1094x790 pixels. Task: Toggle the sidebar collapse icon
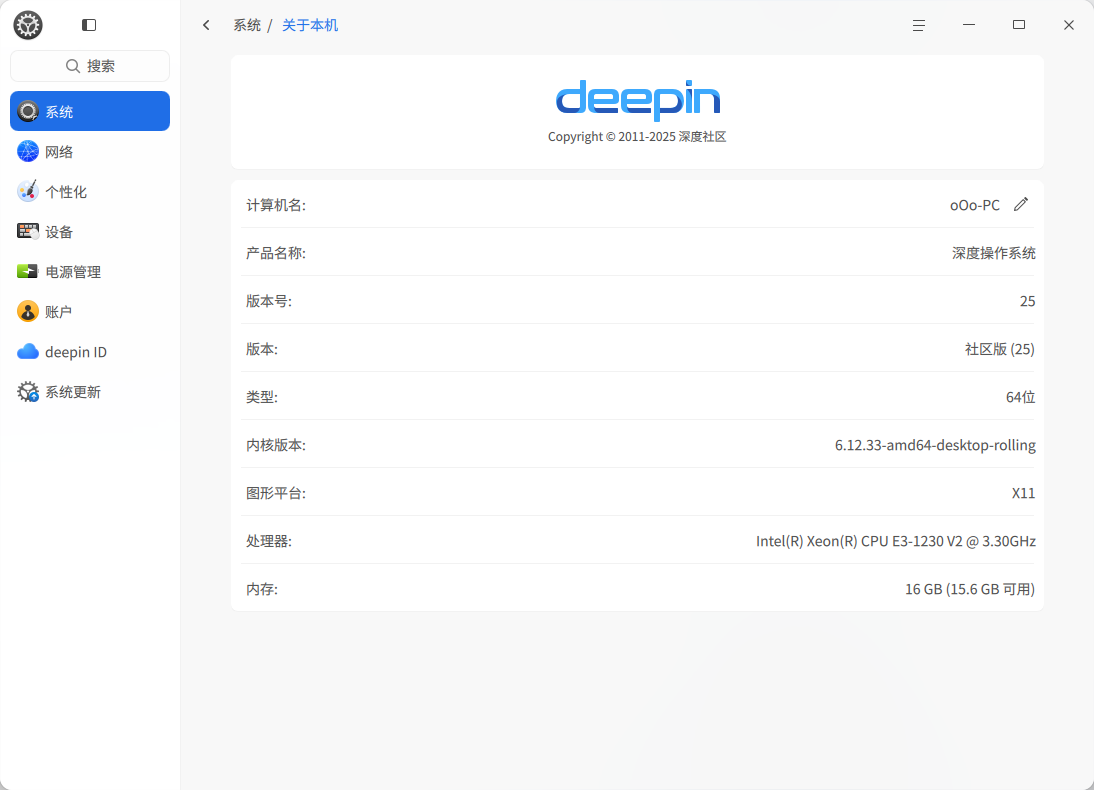[x=89, y=25]
